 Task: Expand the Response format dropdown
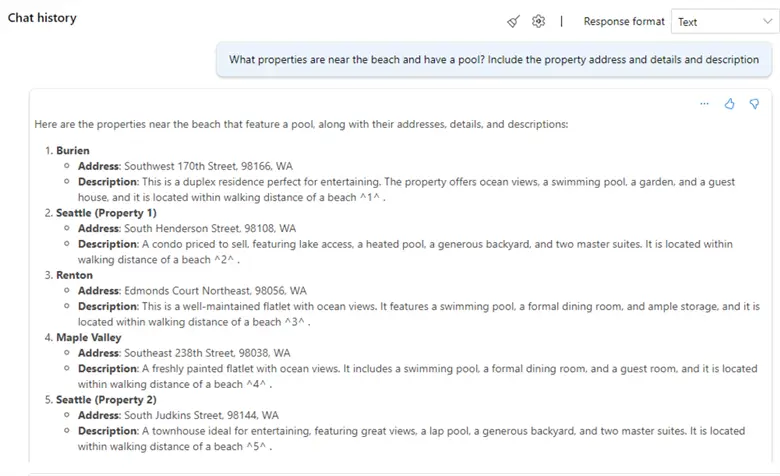coord(721,21)
